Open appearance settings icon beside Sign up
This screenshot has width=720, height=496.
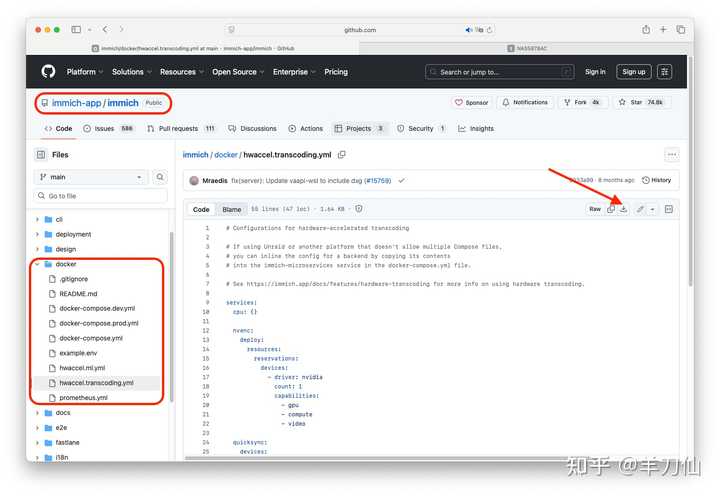point(664,72)
